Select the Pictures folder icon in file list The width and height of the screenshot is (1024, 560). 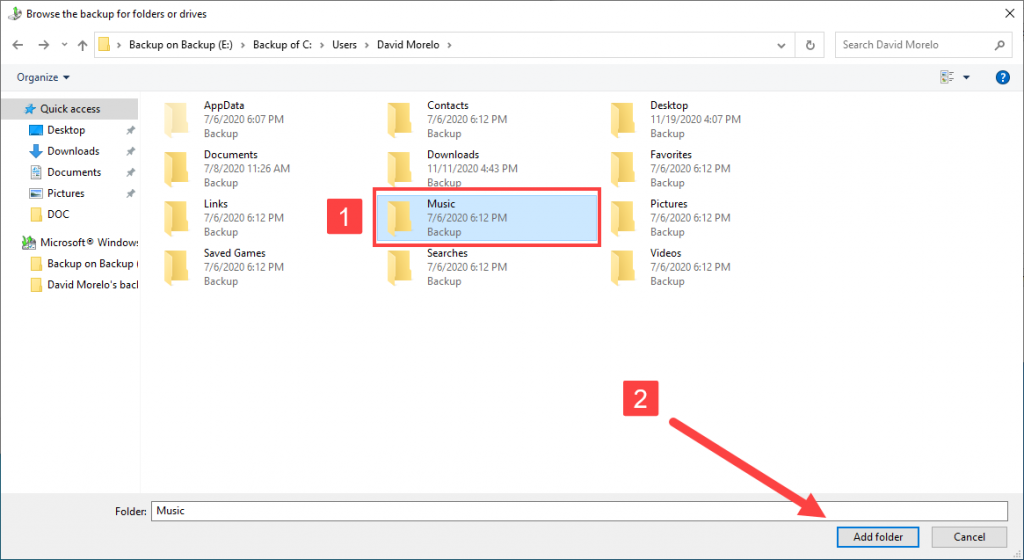(623, 218)
